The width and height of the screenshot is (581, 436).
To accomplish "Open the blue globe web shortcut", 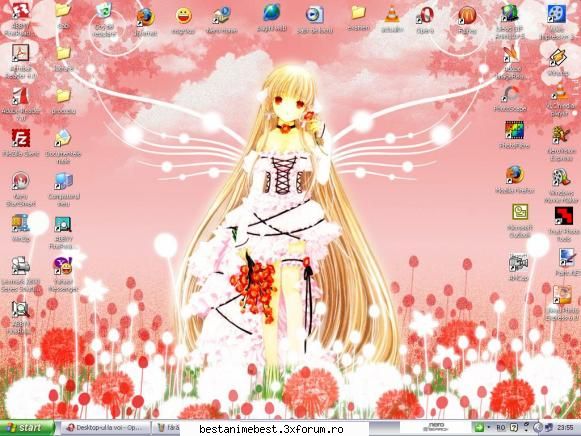I will point(272,13).
